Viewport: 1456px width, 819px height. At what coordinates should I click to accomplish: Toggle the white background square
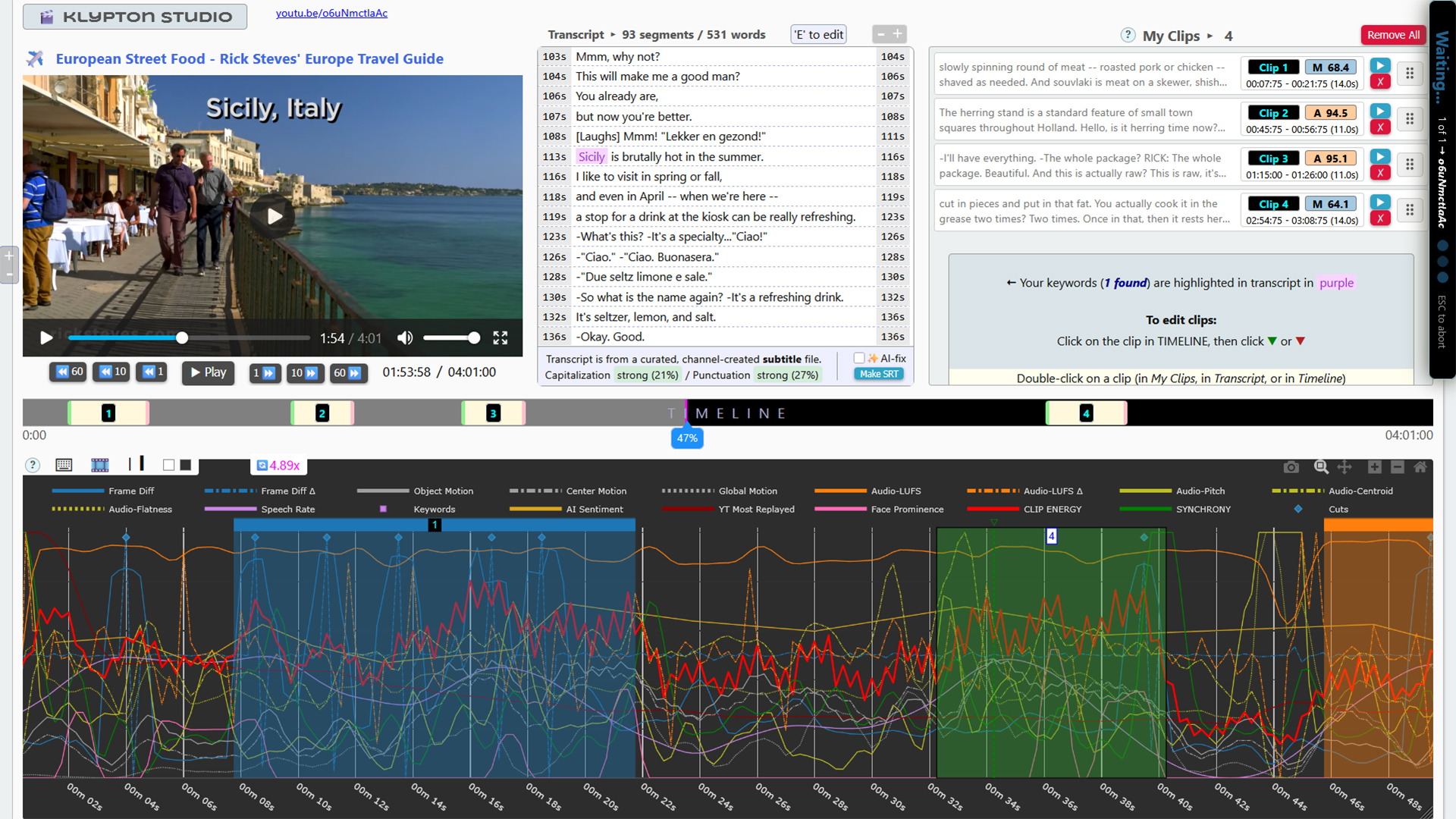click(x=168, y=464)
